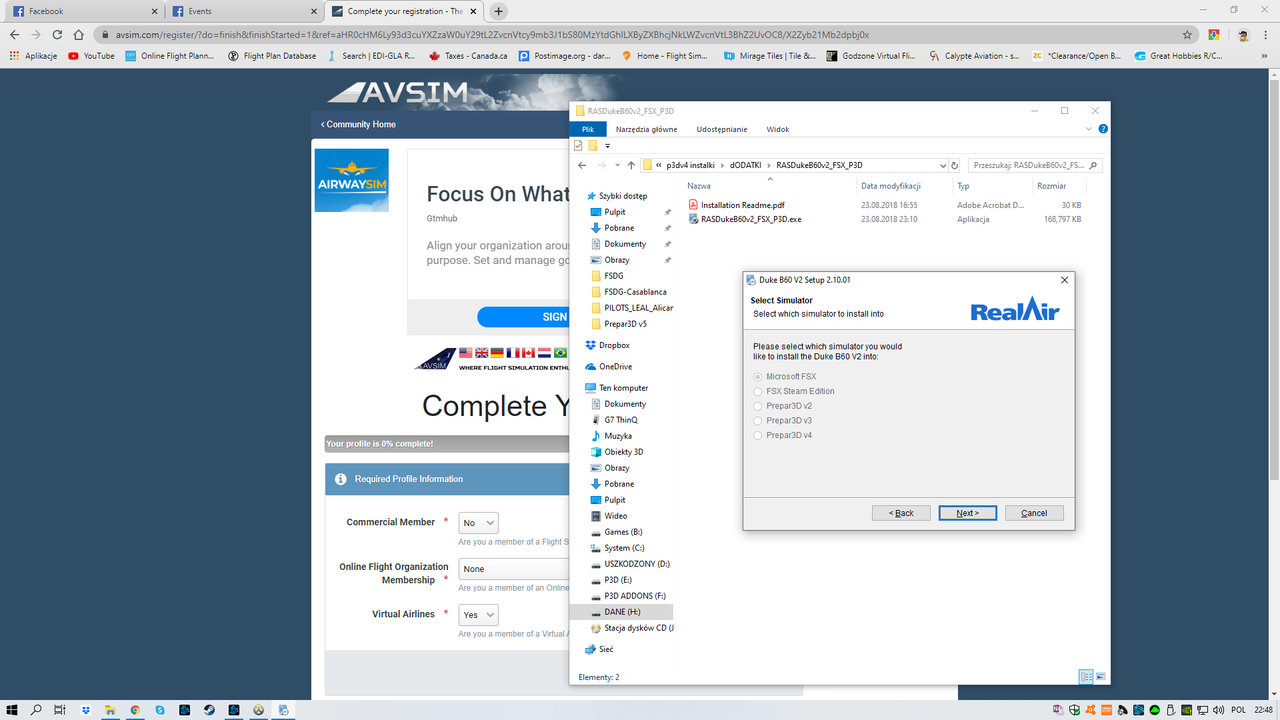Screen dimensions: 1280x720
Task: Click the Explorer search field
Action: click(x=1034, y=165)
